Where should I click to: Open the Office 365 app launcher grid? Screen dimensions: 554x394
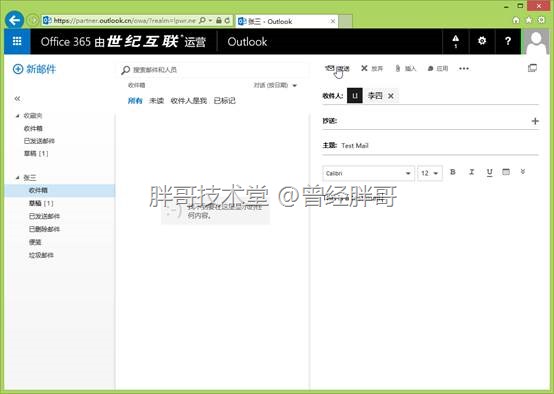coord(17,41)
